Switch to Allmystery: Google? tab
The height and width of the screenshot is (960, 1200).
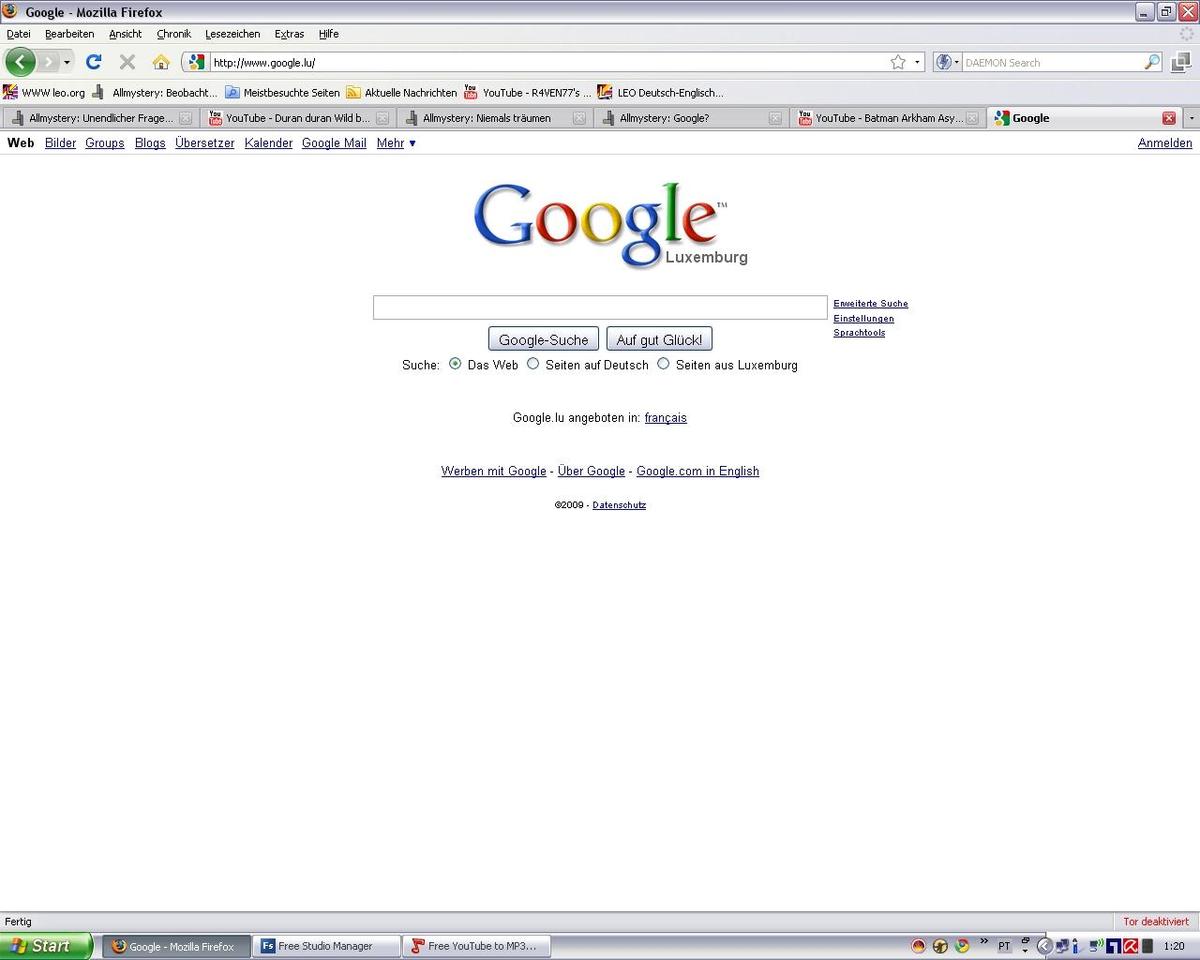pyautogui.click(x=692, y=118)
